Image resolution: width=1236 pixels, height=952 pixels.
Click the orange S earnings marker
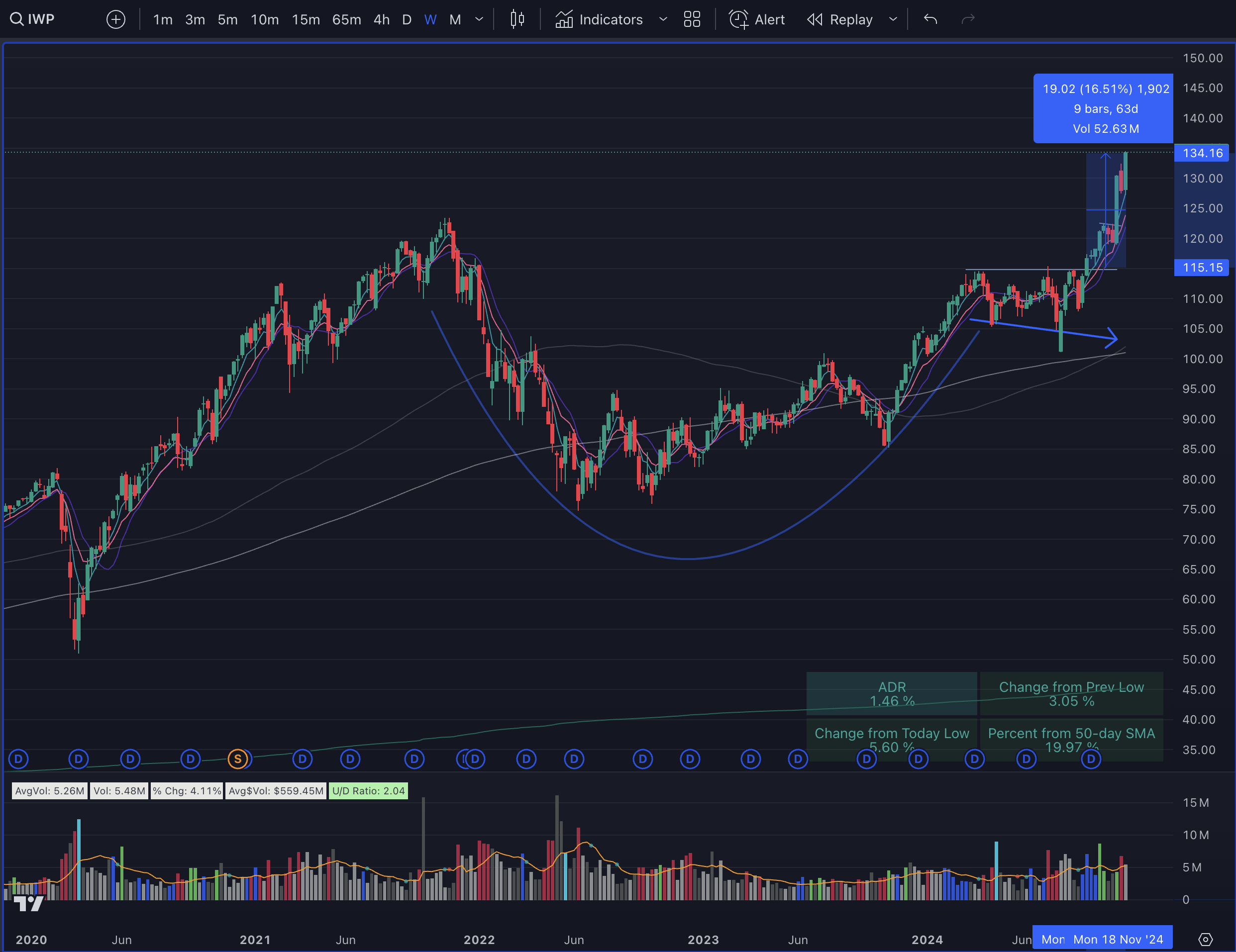pyautogui.click(x=238, y=759)
